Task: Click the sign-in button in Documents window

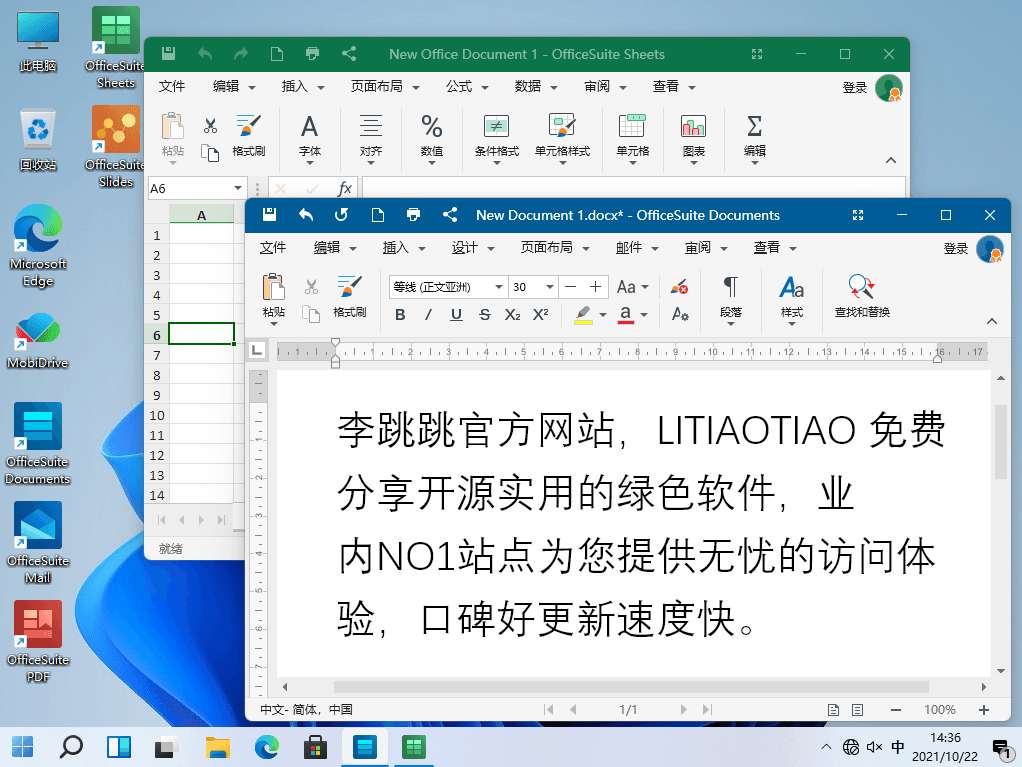Action: click(x=956, y=248)
